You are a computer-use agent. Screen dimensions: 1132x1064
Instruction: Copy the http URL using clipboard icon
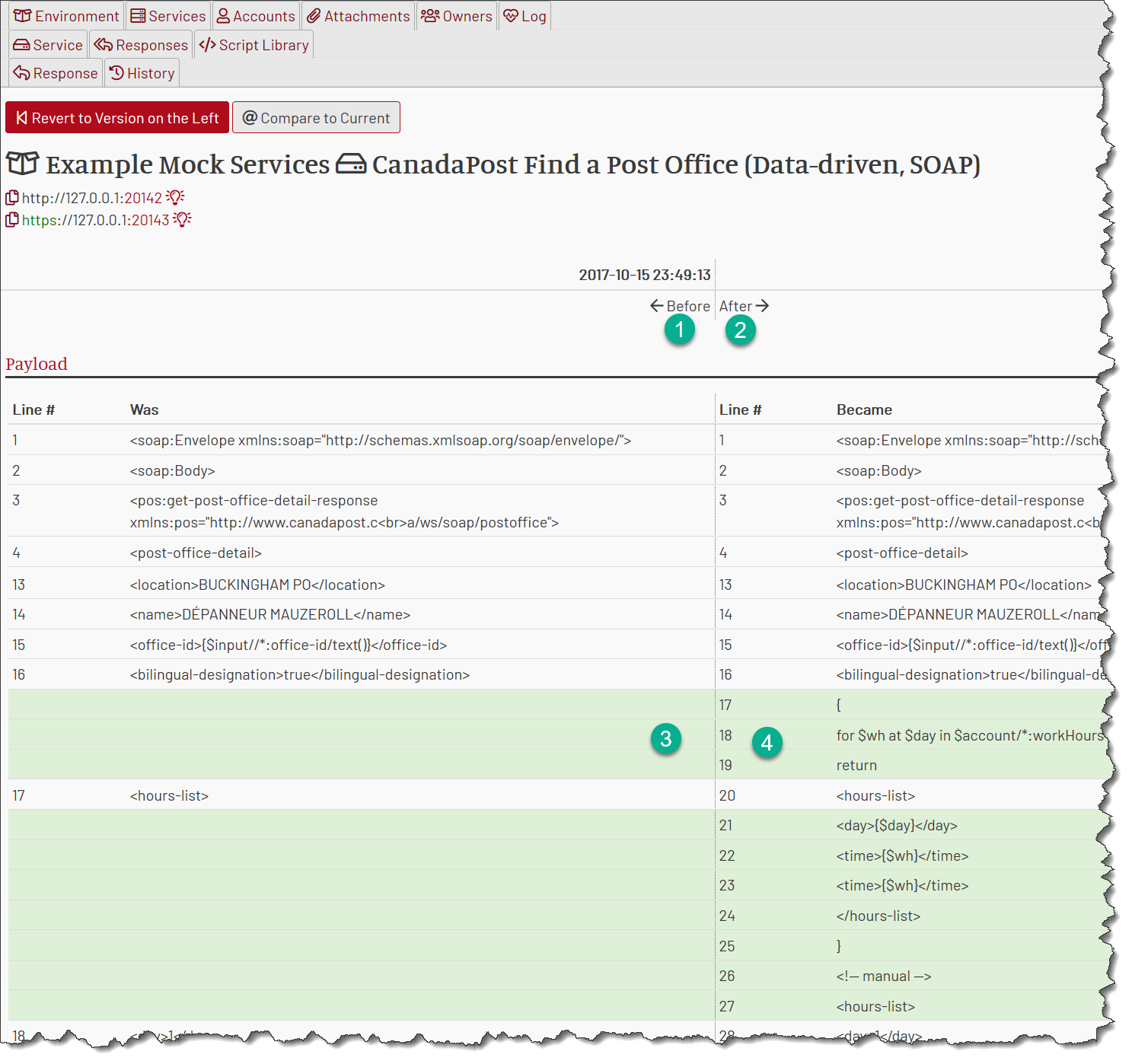pos(12,198)
